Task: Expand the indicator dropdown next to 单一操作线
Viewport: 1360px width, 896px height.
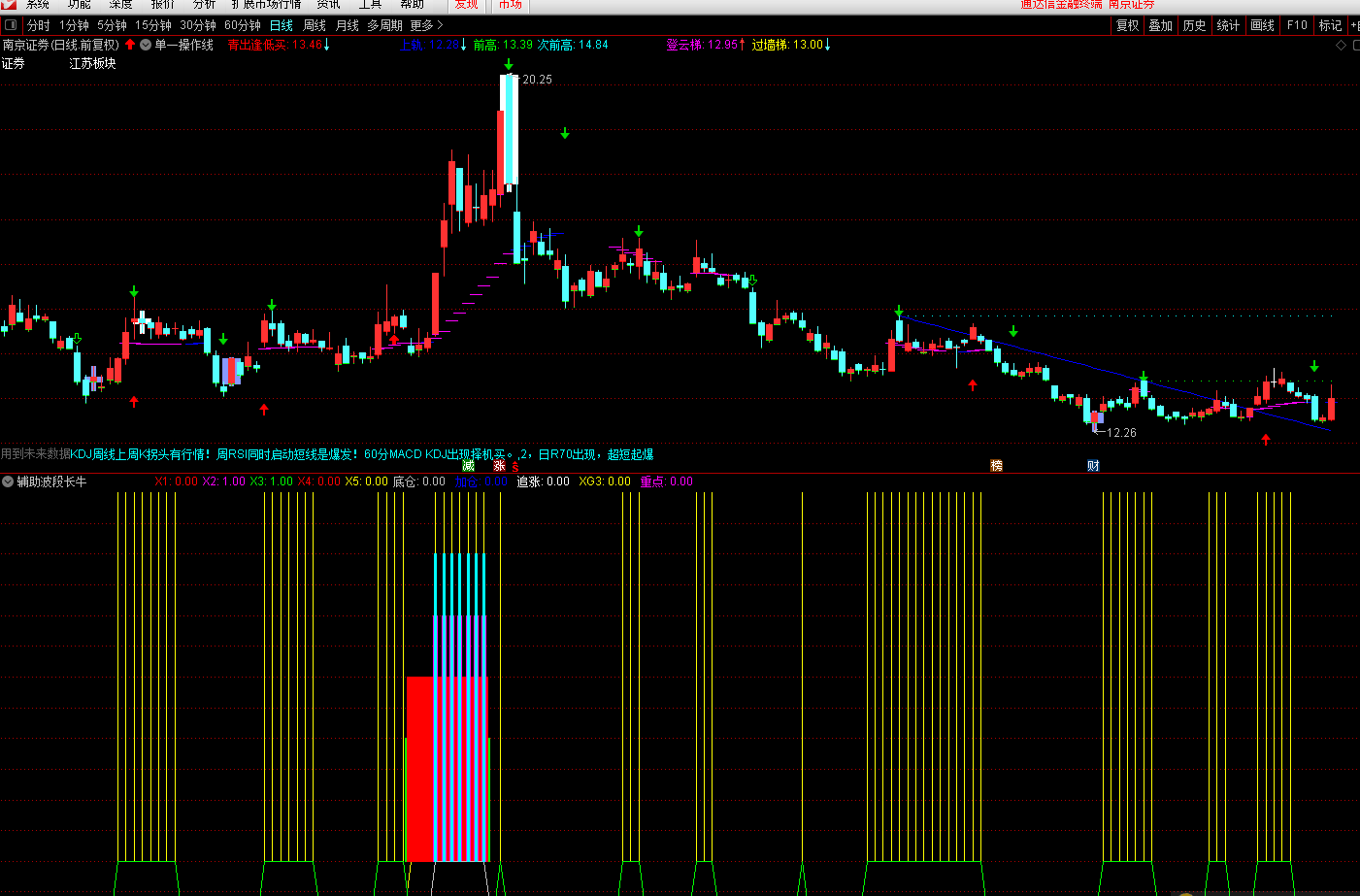Action: coord(146,45)
